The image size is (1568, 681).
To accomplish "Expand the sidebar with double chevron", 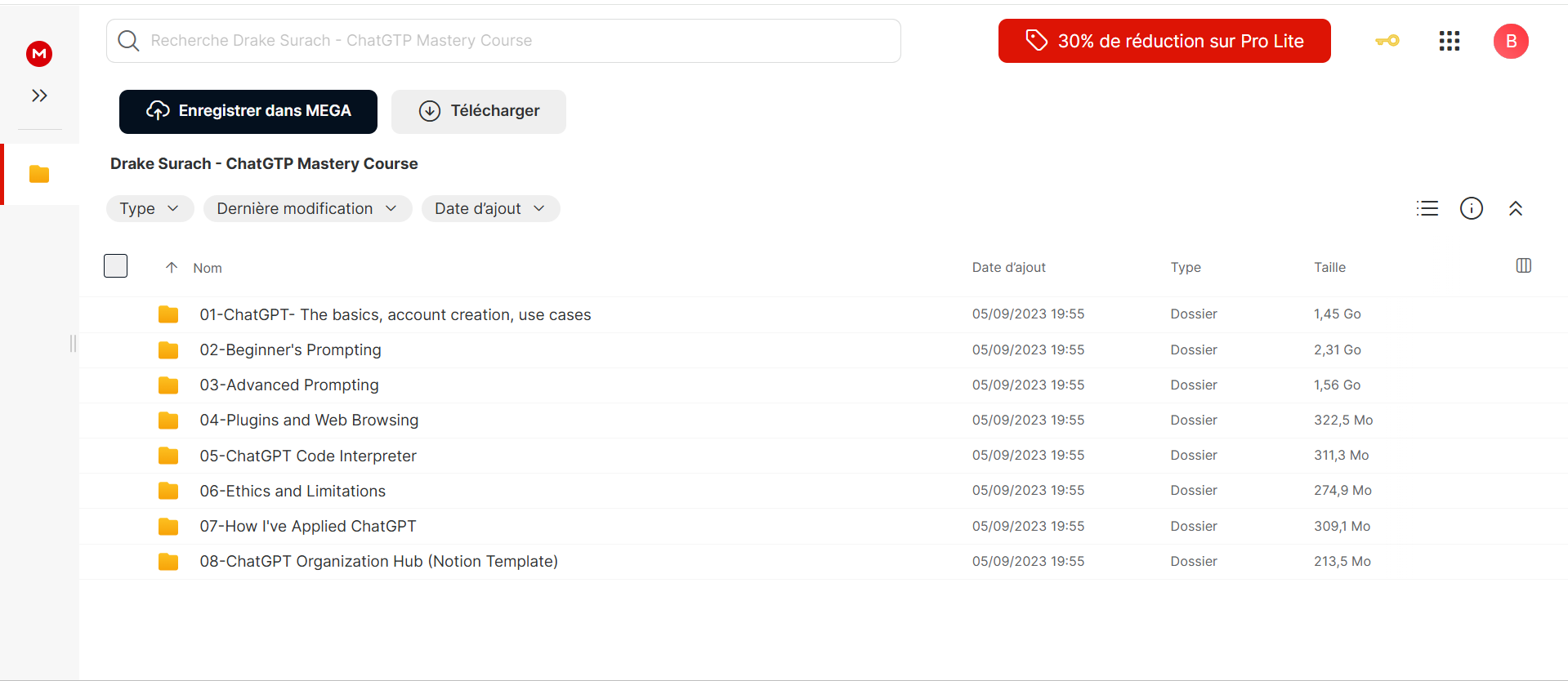I will (39, 96).
